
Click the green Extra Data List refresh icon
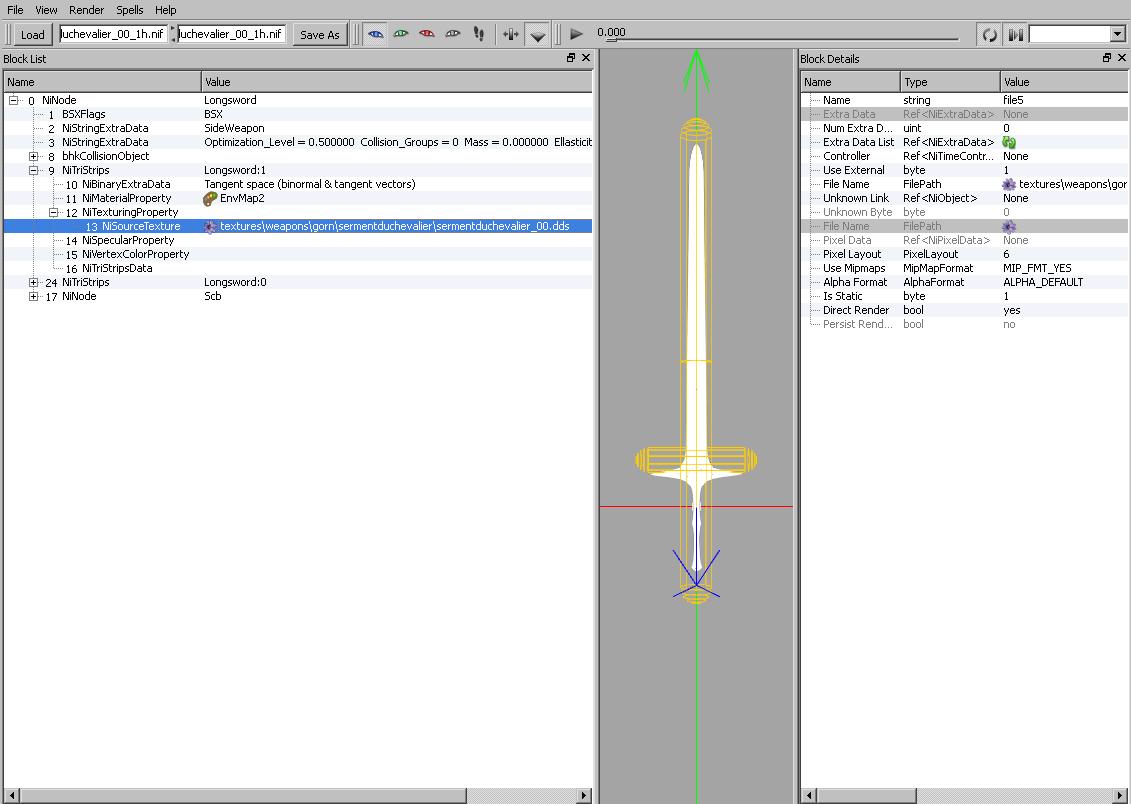[x=1009, y=143]
